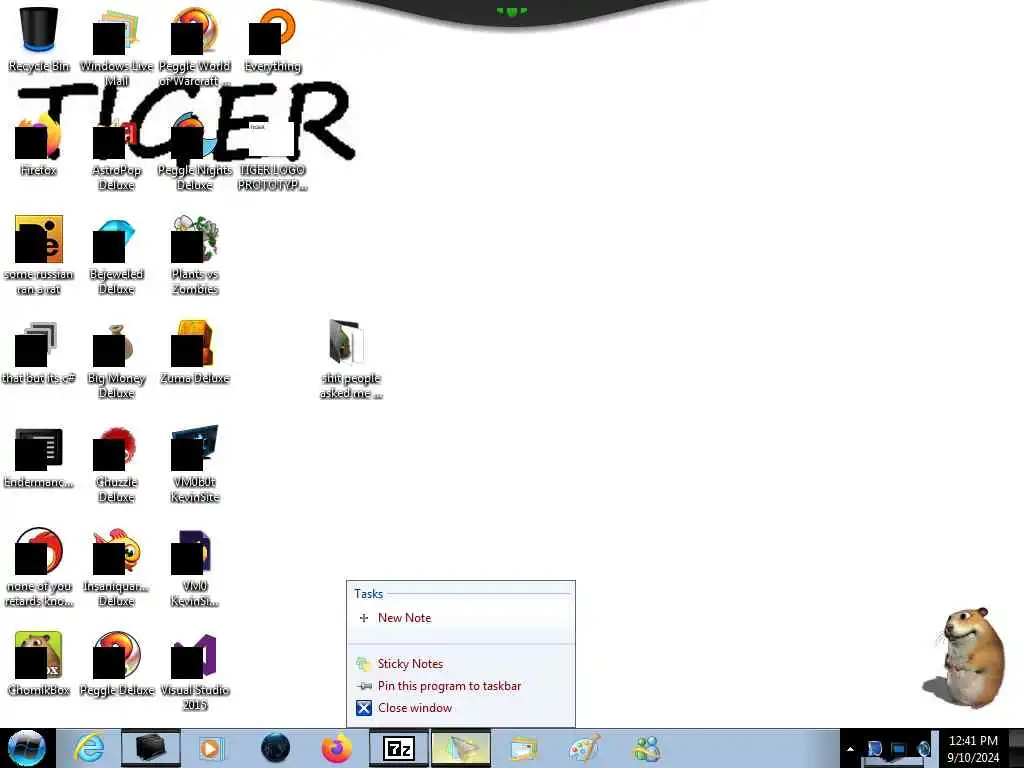This screenshot has height=768, width=1024.
Task: Select Peggle Deluxe desktop icon
Action: (116, 664)
